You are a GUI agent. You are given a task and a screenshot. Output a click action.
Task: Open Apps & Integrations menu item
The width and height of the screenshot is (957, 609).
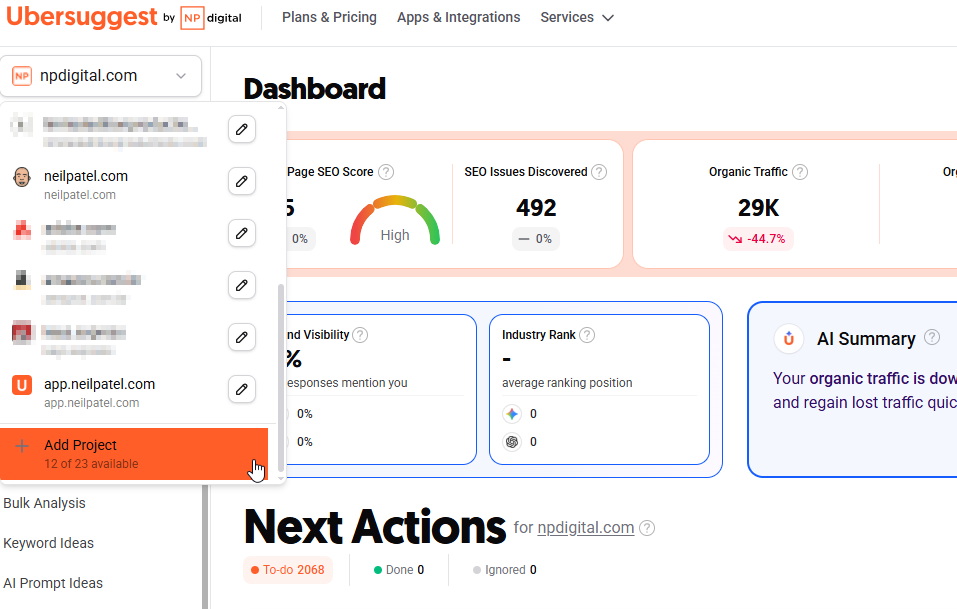click(x=458, y=18)
